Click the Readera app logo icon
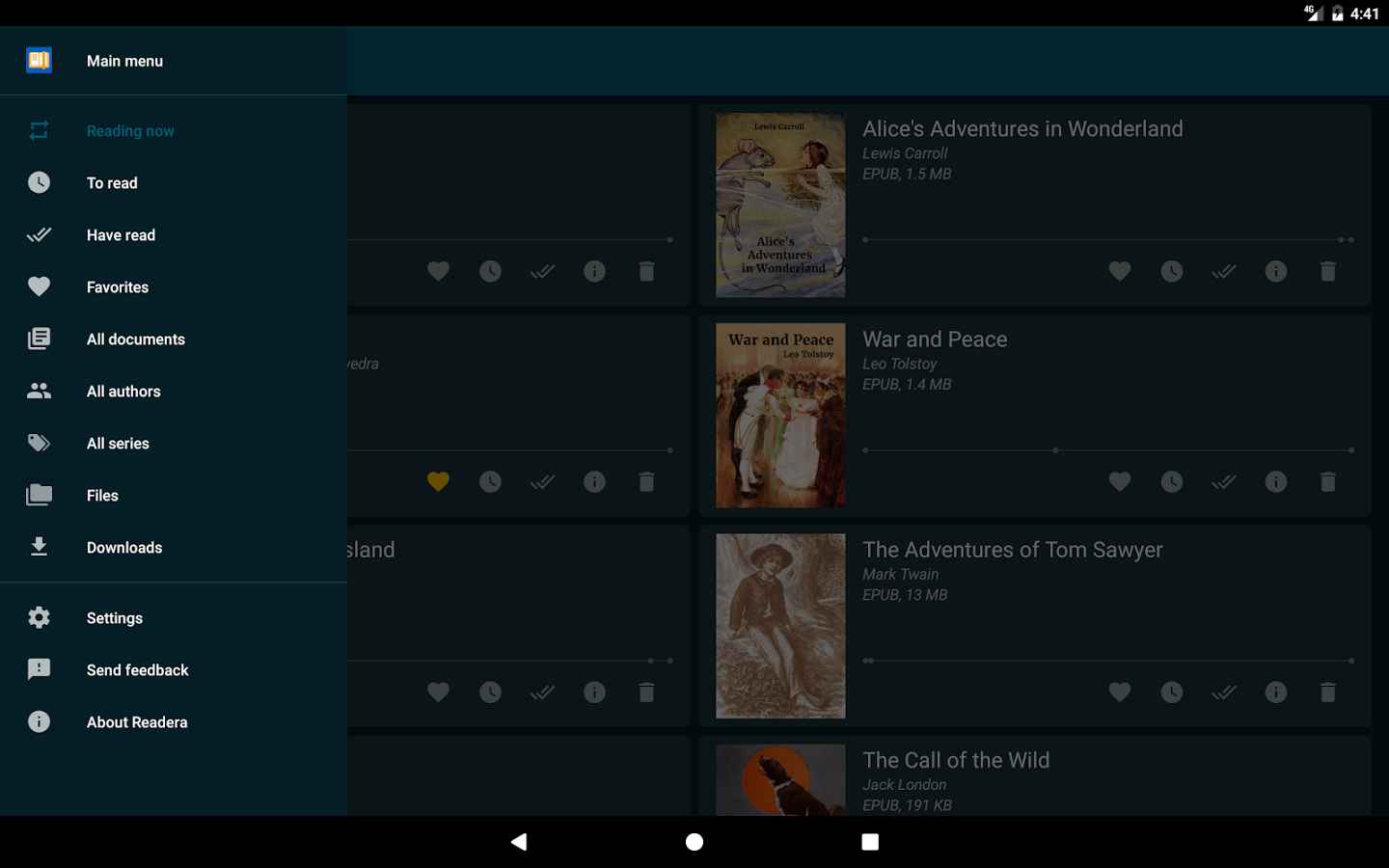The image size is (1389, 868). pos(39,60)
